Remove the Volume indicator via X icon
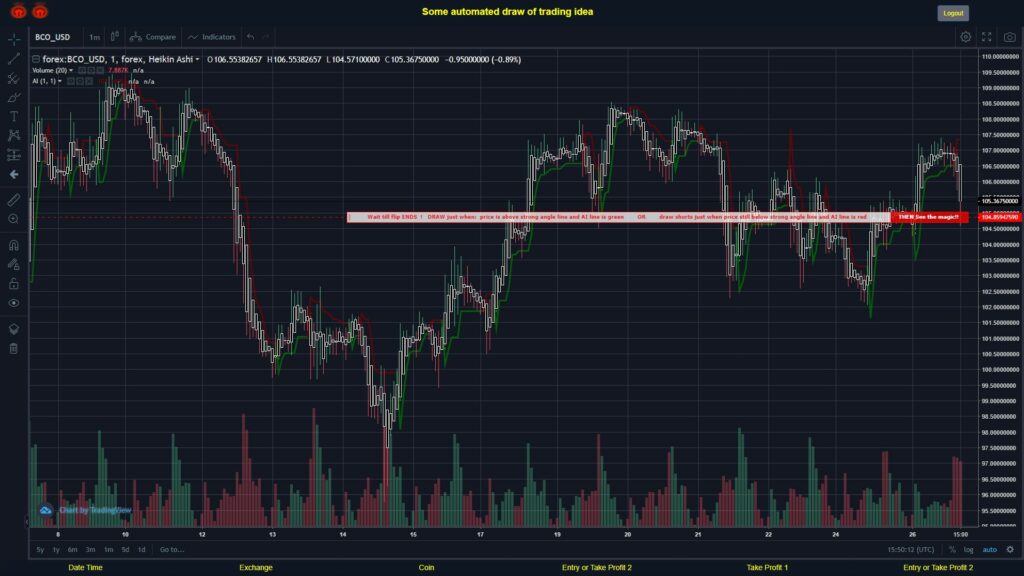 point(100,71)
